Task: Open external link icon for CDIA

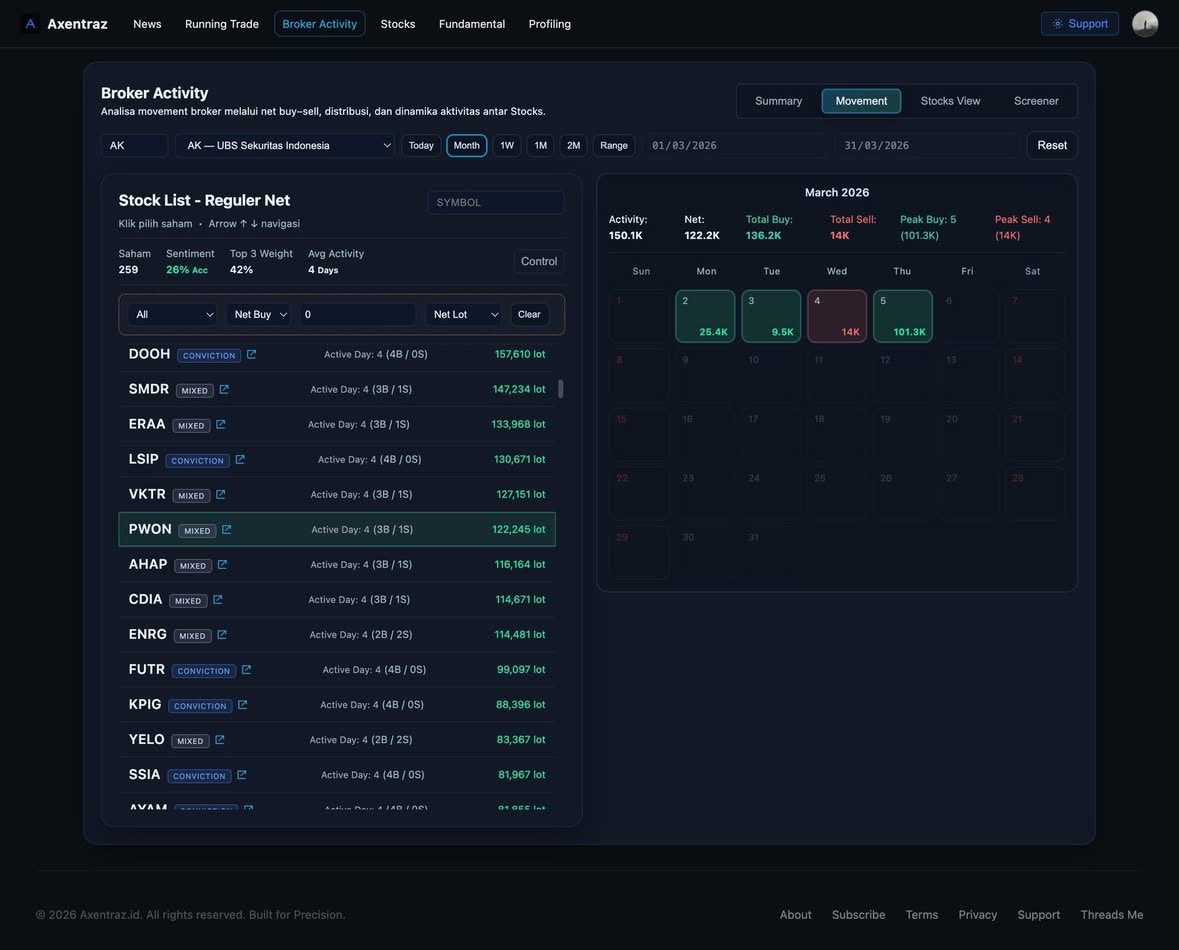Action: 217,599
